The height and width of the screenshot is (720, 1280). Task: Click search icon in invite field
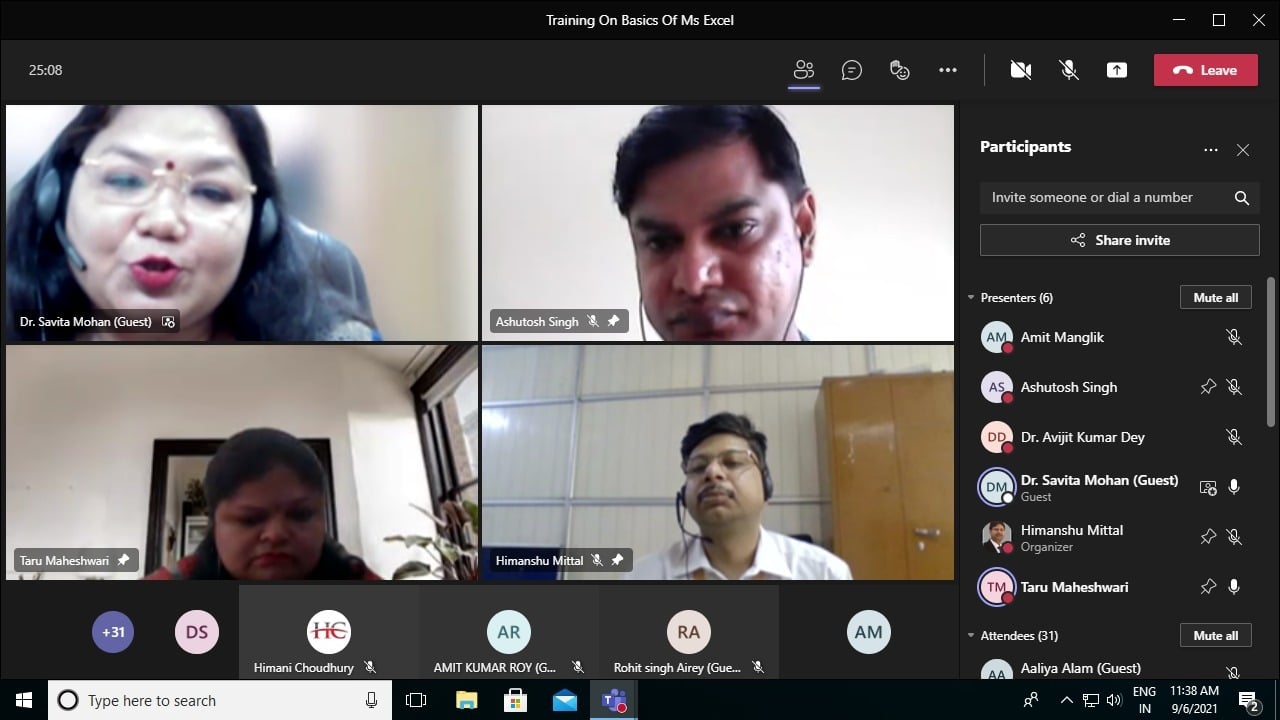[1241, 198]
